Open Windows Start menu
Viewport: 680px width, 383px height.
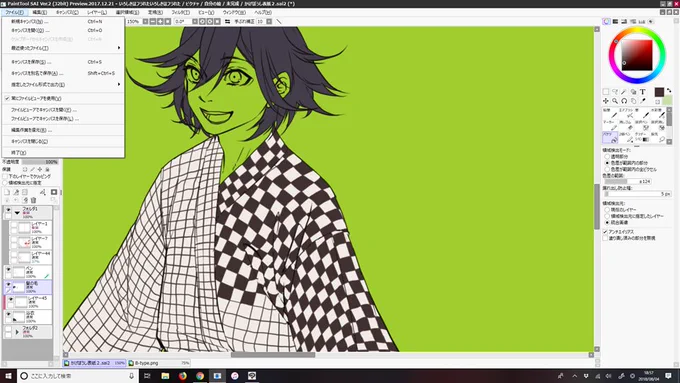8,376
